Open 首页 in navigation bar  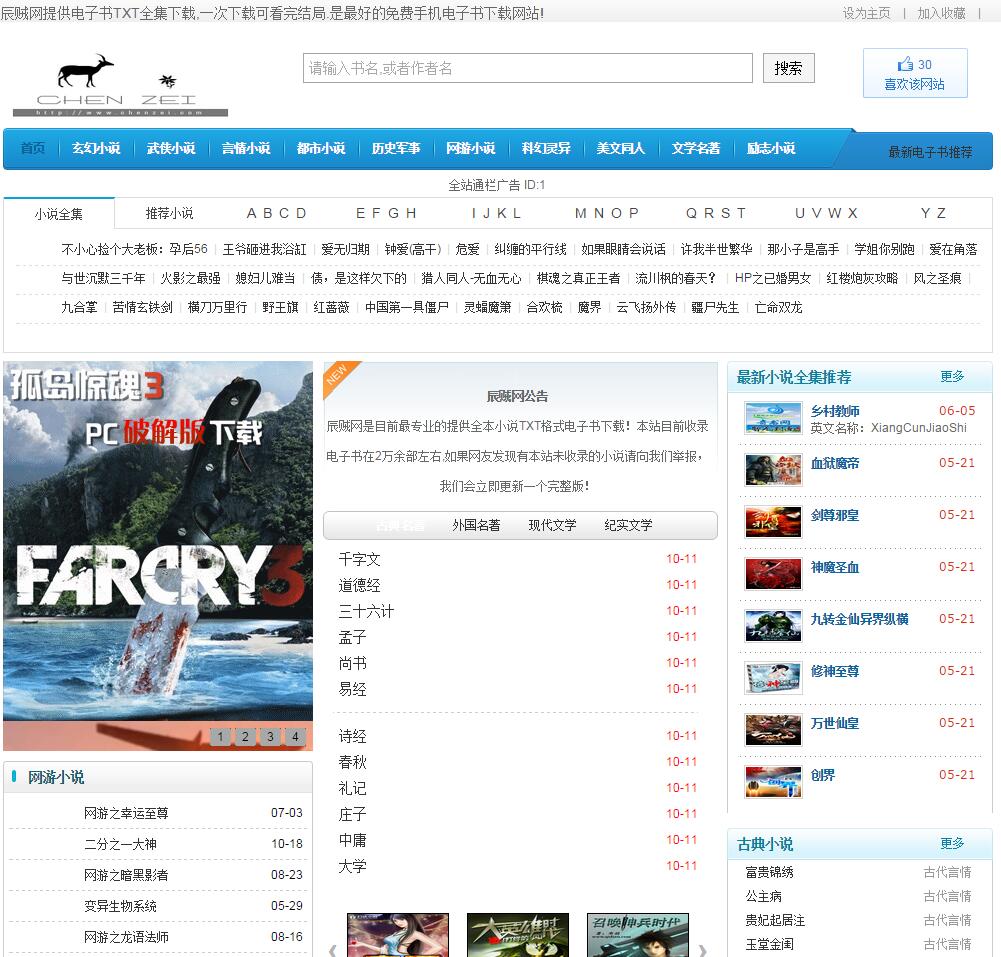[x=33, y=148]
